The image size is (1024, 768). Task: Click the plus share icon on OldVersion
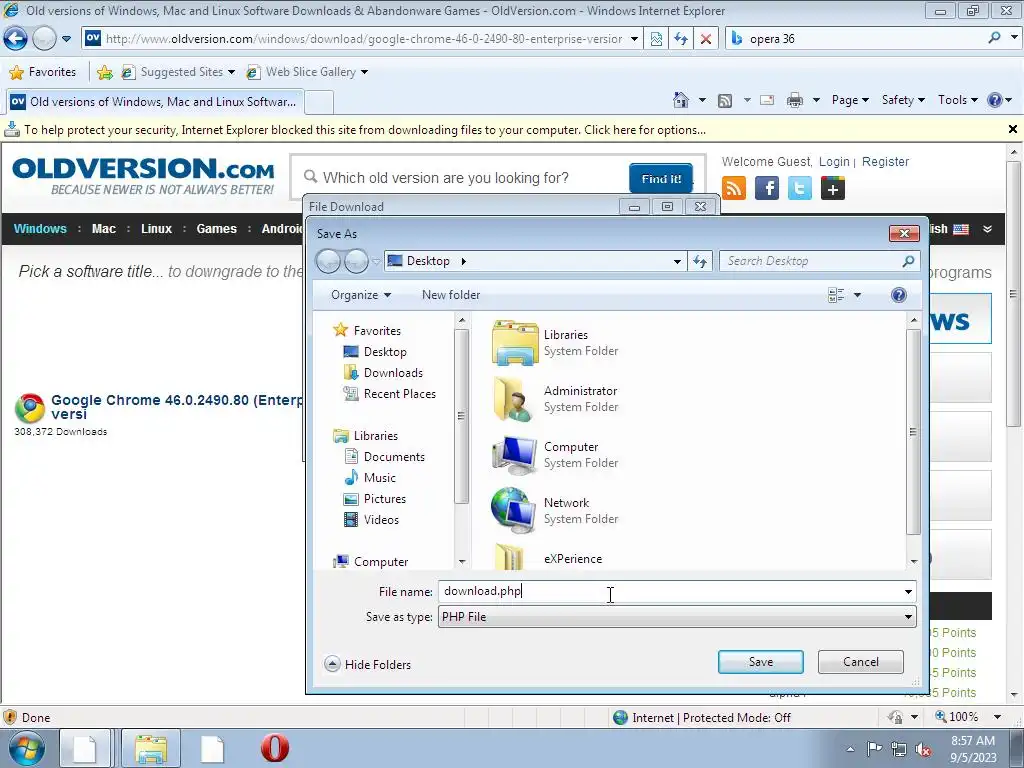(x=833, y=188)
